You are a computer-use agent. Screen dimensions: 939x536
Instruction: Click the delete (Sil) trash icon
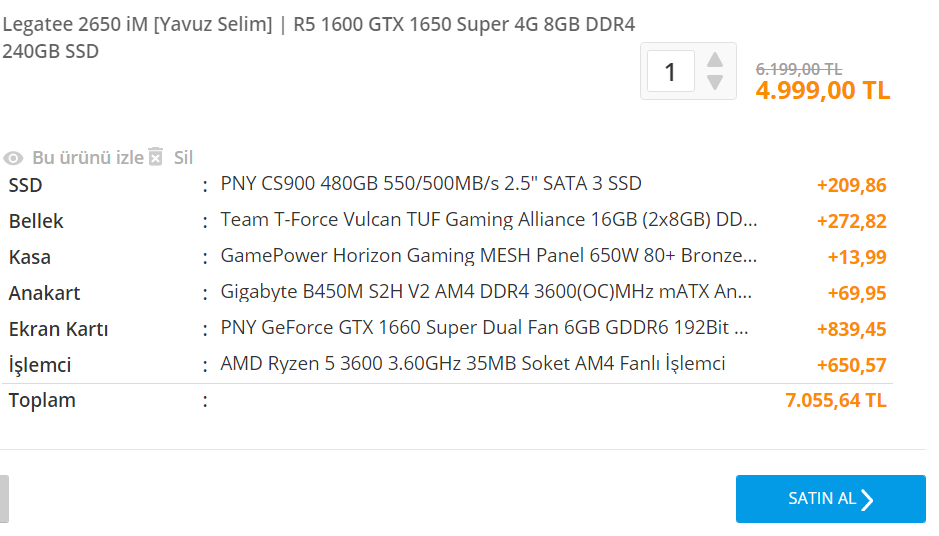click(155, 157)
